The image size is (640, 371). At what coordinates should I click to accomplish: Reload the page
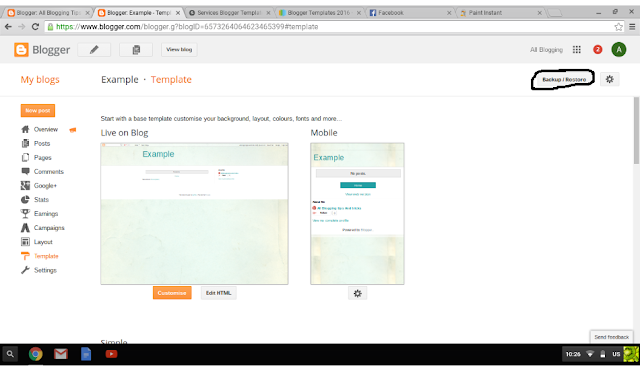(x=35, y=27)
